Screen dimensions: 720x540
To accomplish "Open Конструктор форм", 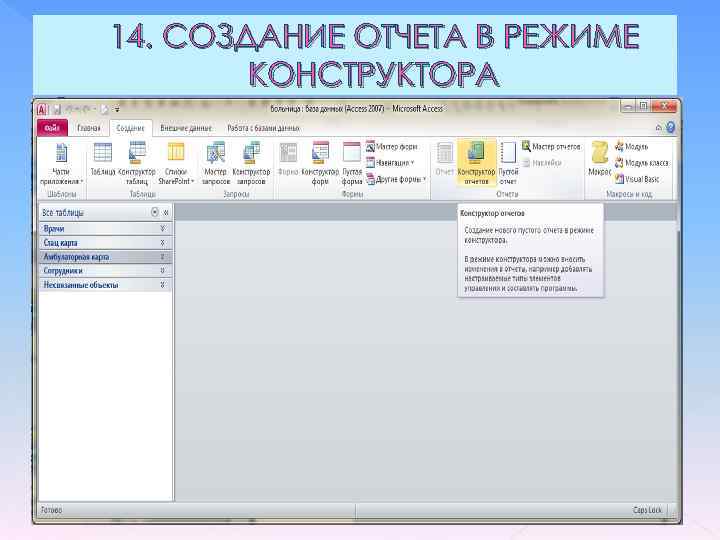I will point(320,164).
